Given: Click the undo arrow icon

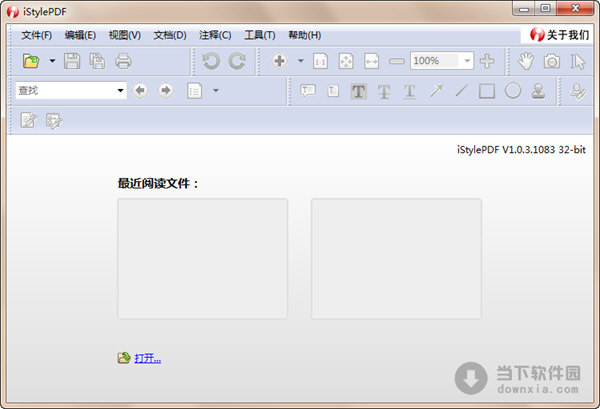Looking at the screenshot, I should [211, 61].
